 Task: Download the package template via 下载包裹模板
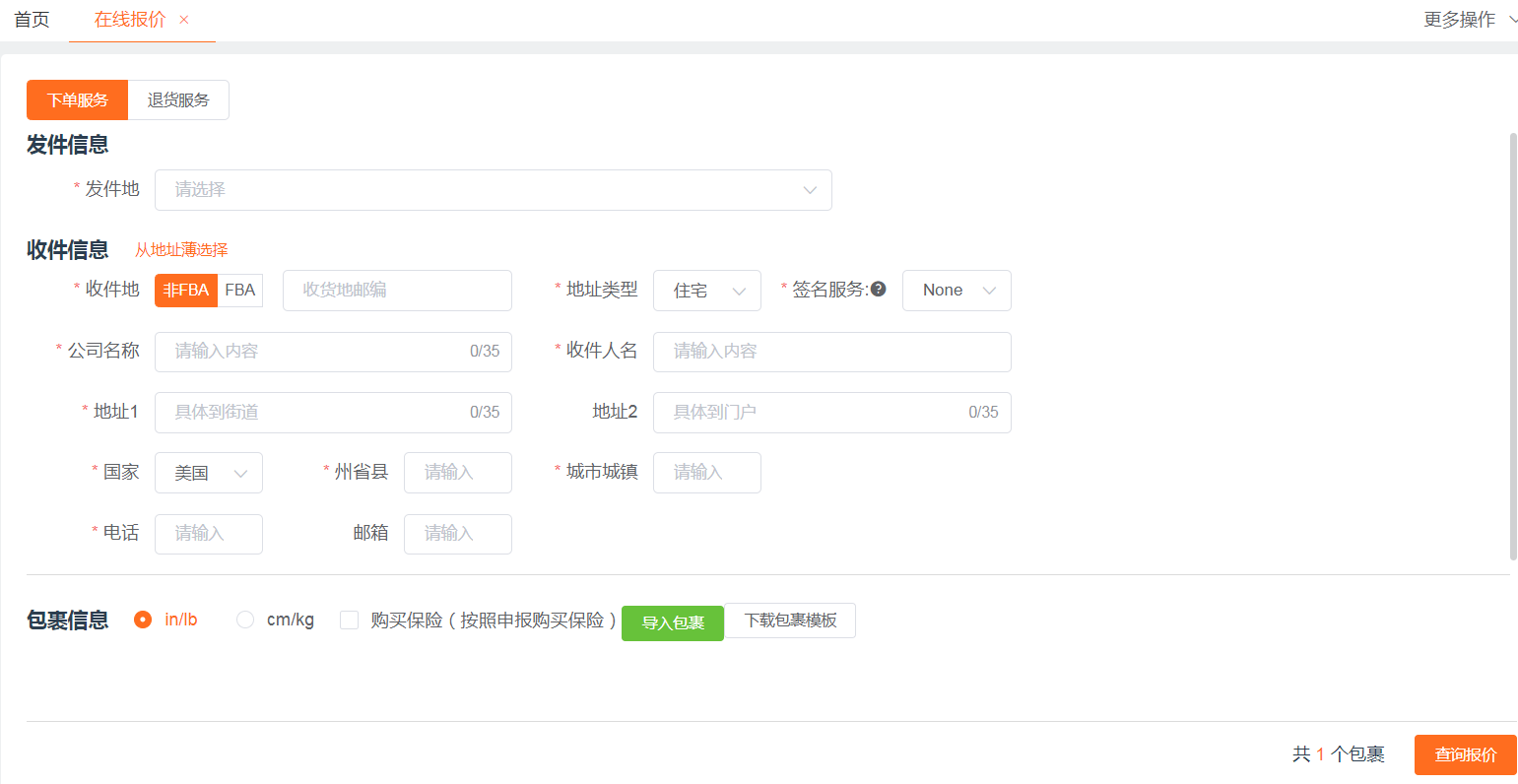point(790,621)
